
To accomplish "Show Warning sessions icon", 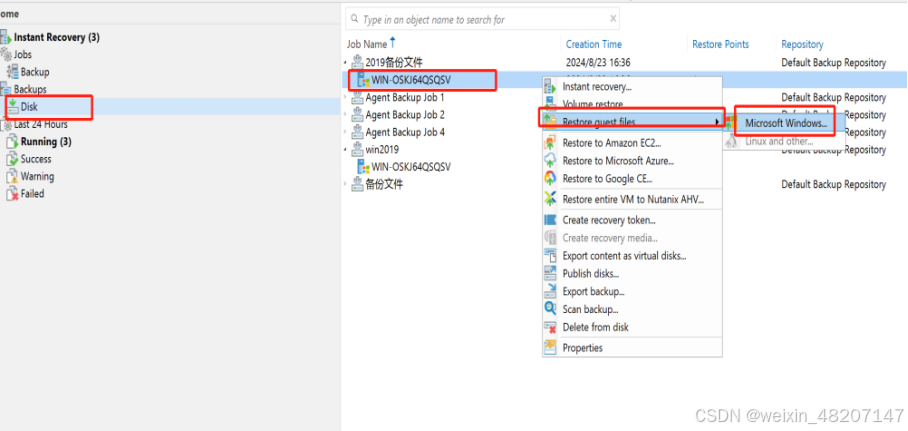I will coord(12,177).
